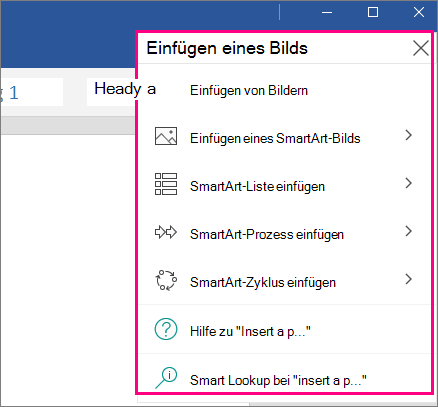Expand the SmartArt-Prozess einfügen submenu arrow
Image resolution: width=438 pixels, height=407 pixels.
tap(409, 231)
